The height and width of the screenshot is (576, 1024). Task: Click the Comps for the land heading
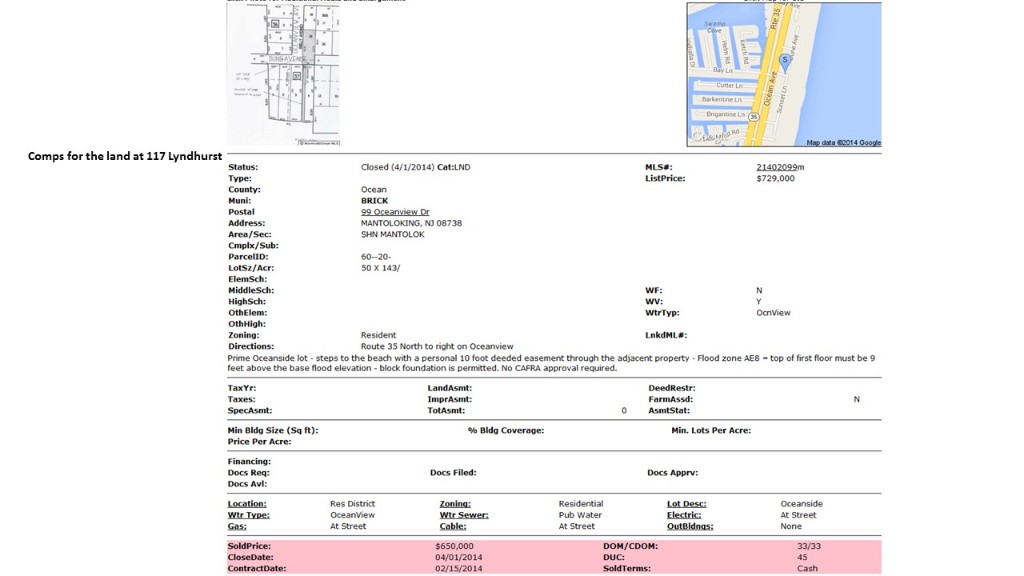point(125,156)
